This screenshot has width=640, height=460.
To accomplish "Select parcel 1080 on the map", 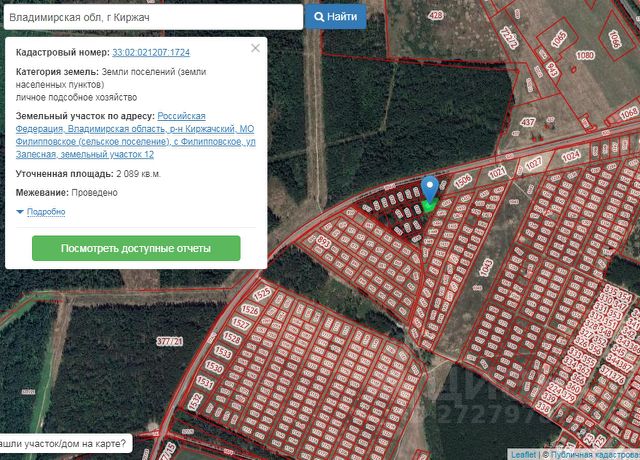I will point(586,56).
